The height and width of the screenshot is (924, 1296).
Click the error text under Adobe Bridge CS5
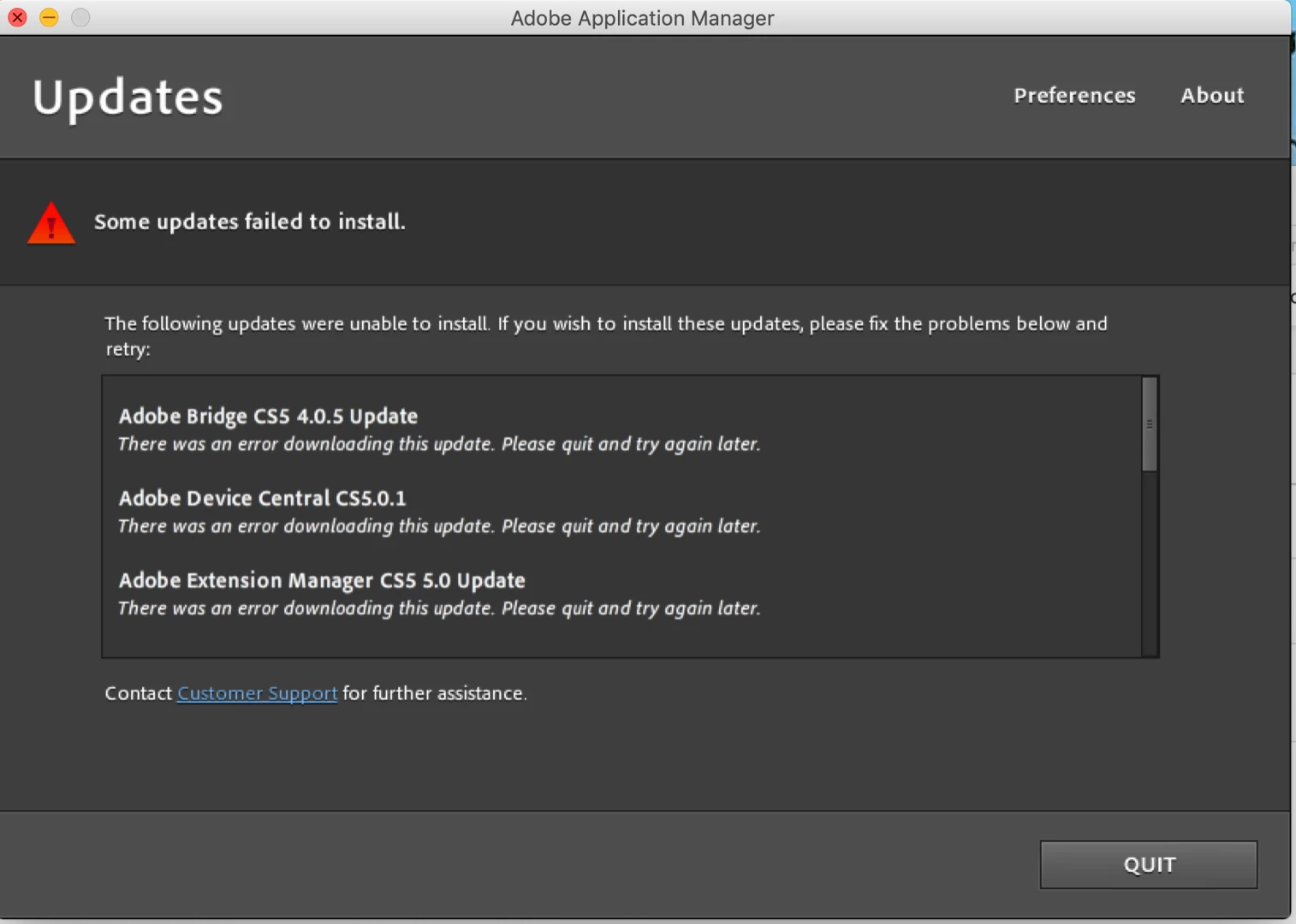pyautogui.click(x=438, y=444)
